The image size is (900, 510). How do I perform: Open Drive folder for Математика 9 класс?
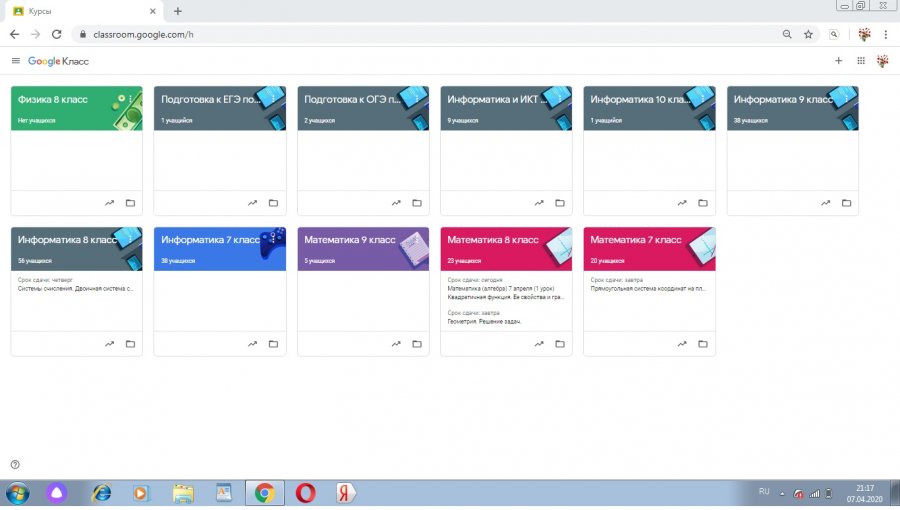417,344
